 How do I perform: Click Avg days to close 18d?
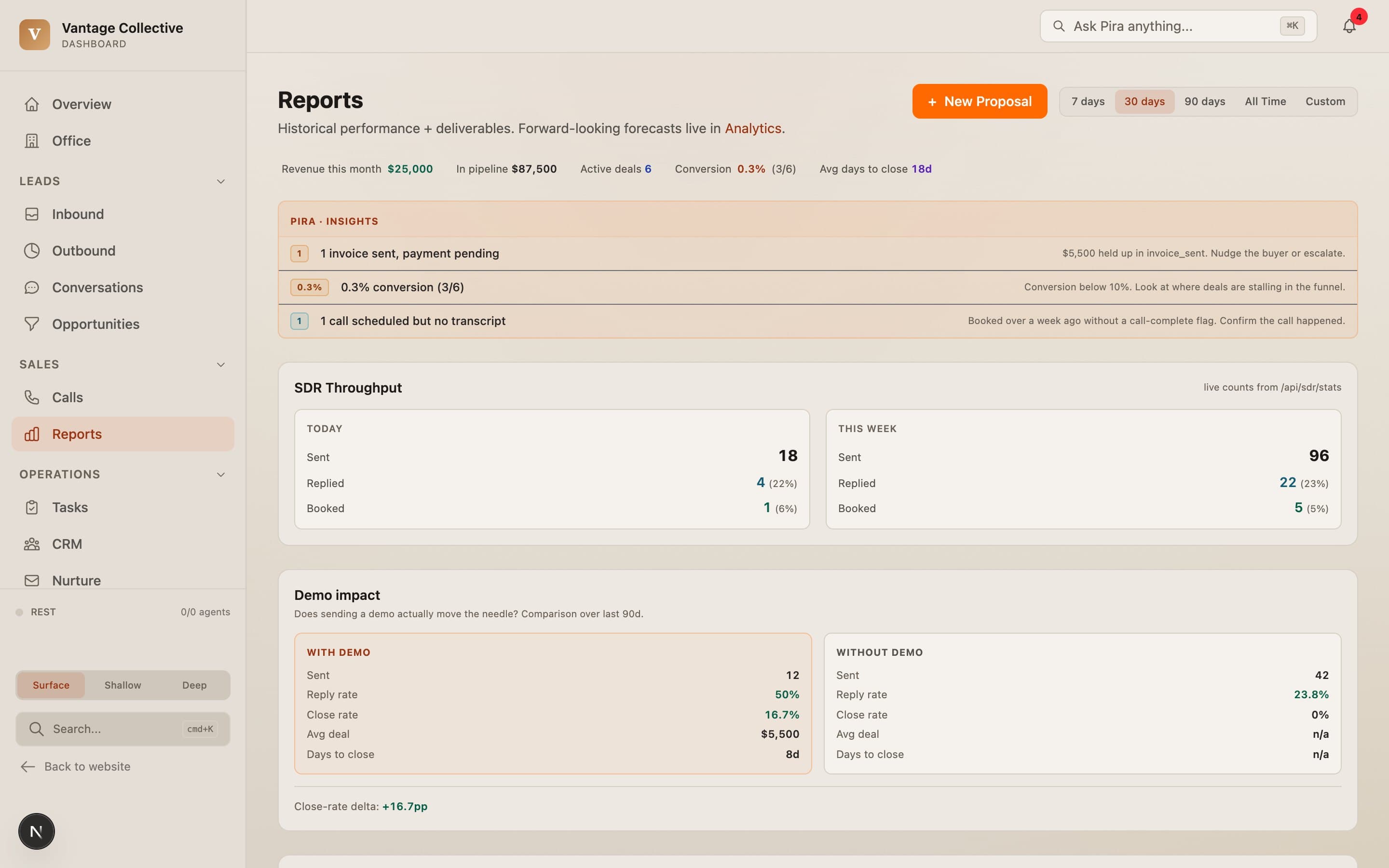(875, 169)
